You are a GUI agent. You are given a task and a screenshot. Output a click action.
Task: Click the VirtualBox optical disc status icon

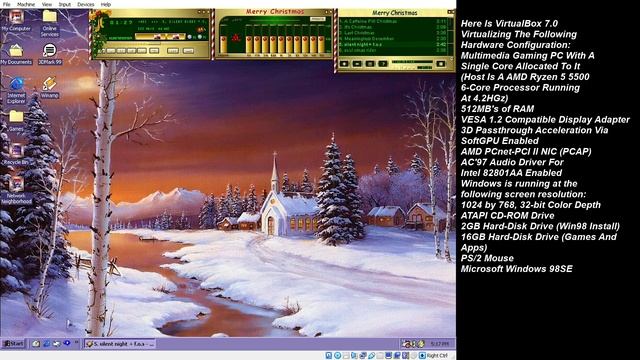pos(338,356)
